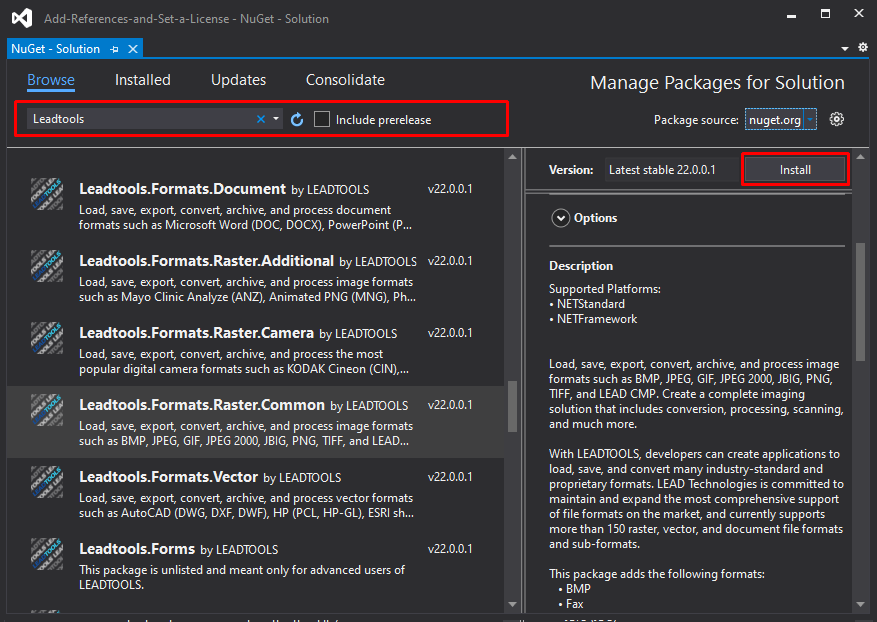Pin the NuGet - Solution tab
Screen dimensions: 877x622
115,50
